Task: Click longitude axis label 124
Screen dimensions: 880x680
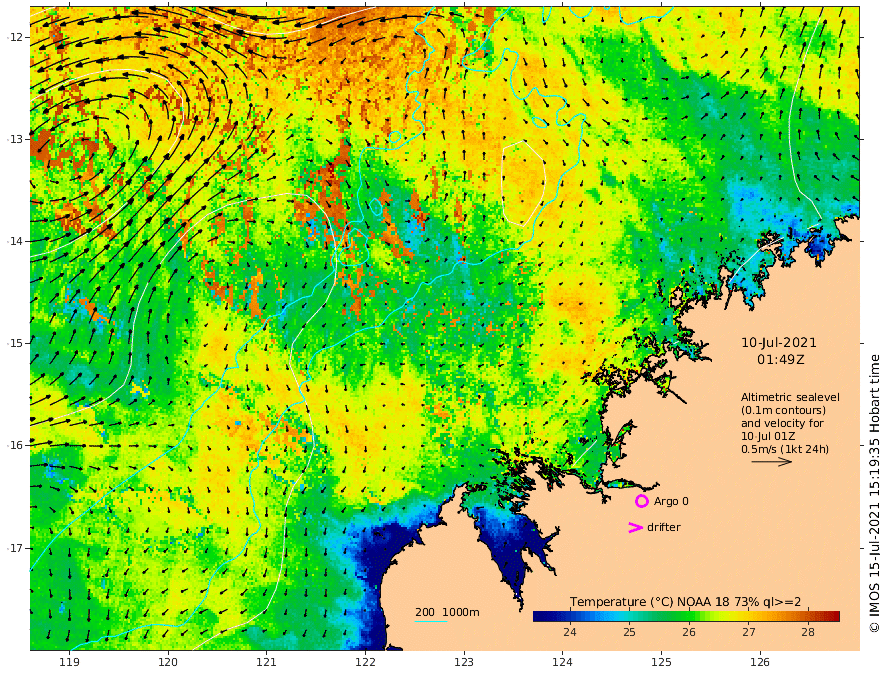Action: tap(563, 662)
